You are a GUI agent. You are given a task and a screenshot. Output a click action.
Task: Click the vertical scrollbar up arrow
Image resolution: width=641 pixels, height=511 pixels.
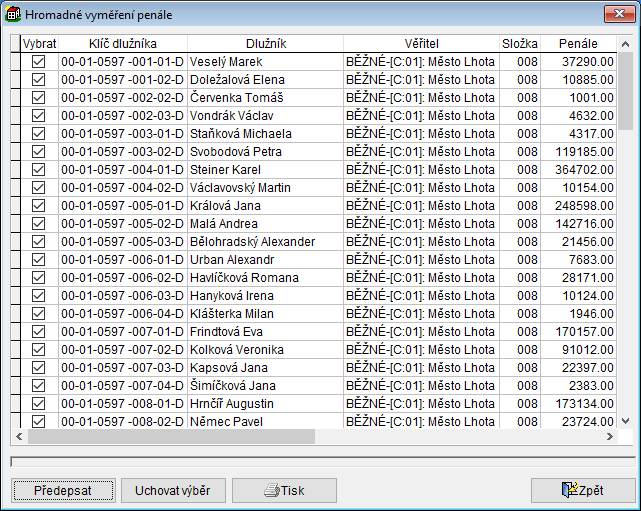pos(625,44)
